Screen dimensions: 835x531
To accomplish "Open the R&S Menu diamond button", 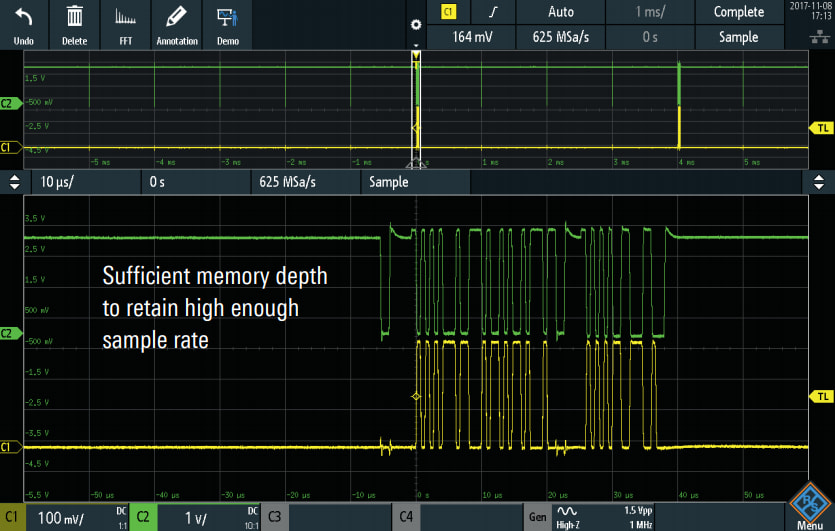I will coord(810,506).
